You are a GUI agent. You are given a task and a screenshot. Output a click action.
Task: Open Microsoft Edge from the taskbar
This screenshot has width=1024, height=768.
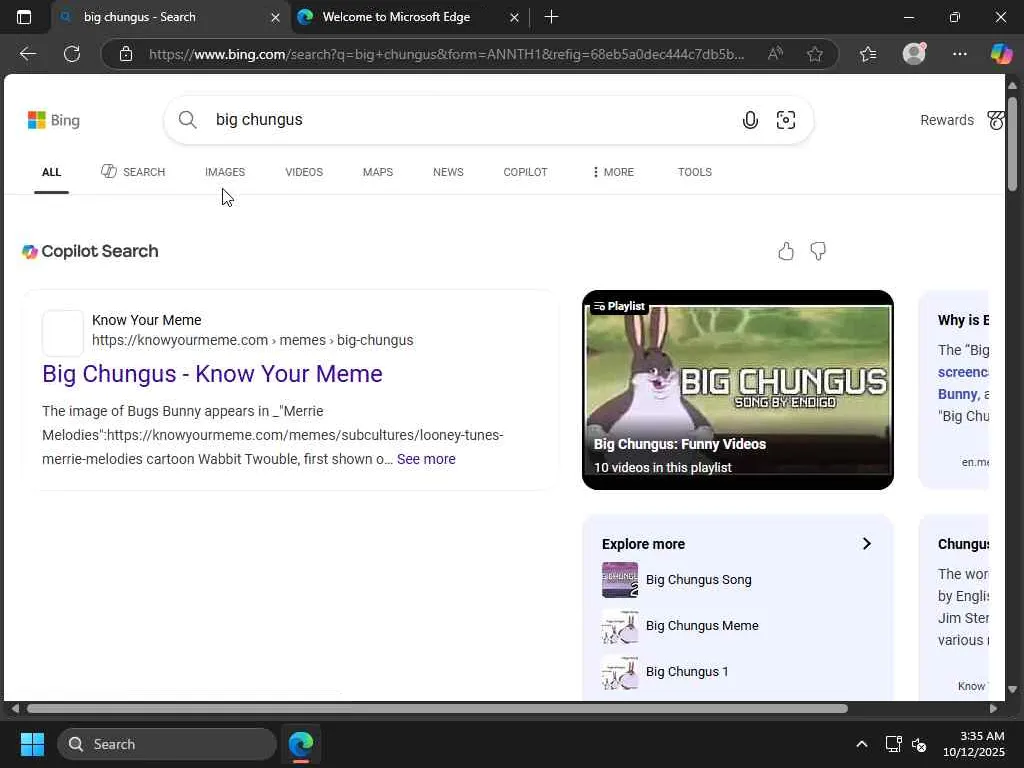pyautogui.click(x=301, y=744)
